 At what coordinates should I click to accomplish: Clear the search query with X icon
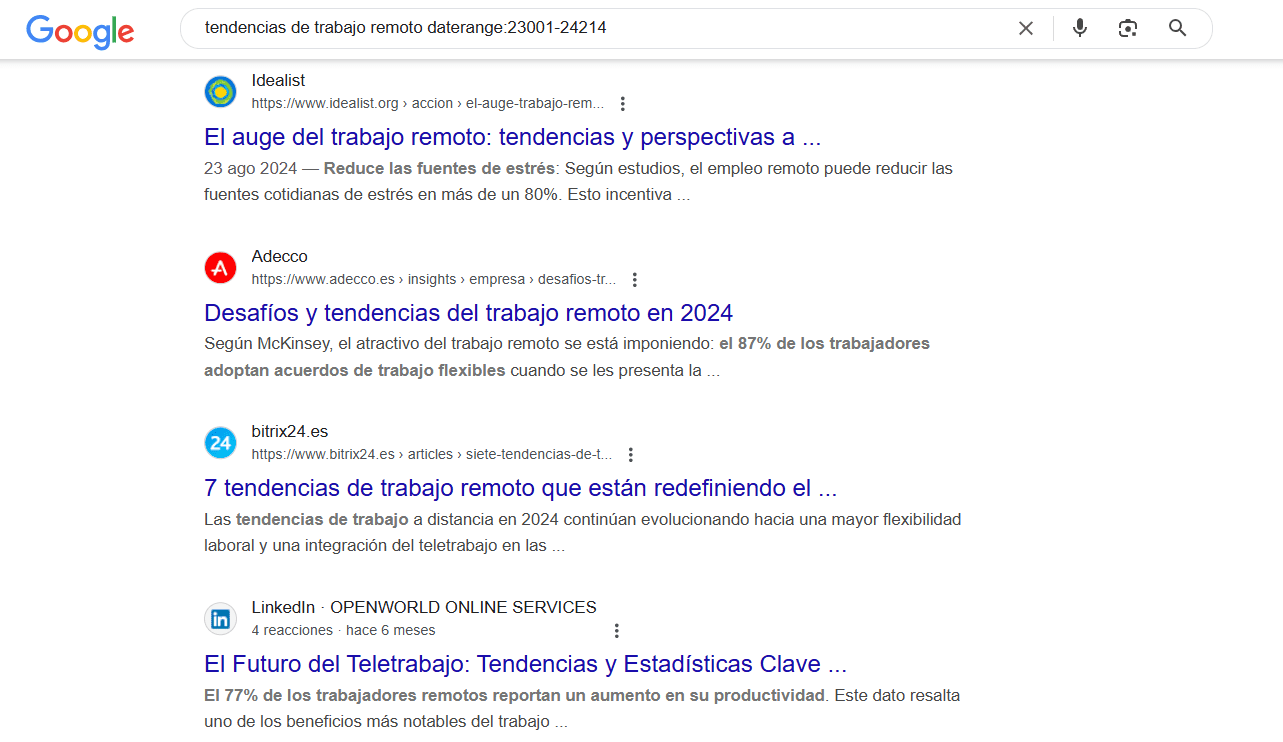[1025, 28]
